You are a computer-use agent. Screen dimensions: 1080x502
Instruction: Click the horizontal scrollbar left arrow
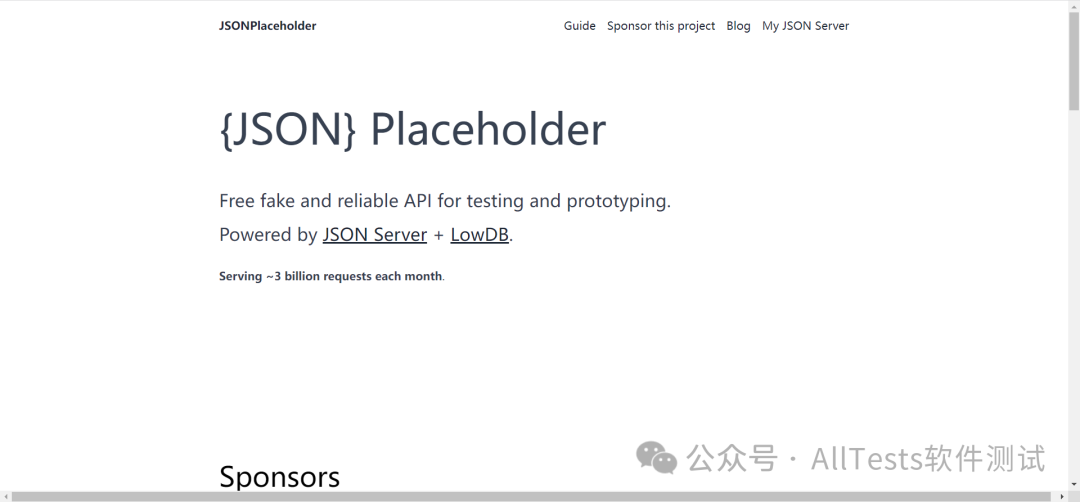coord(6,496)
